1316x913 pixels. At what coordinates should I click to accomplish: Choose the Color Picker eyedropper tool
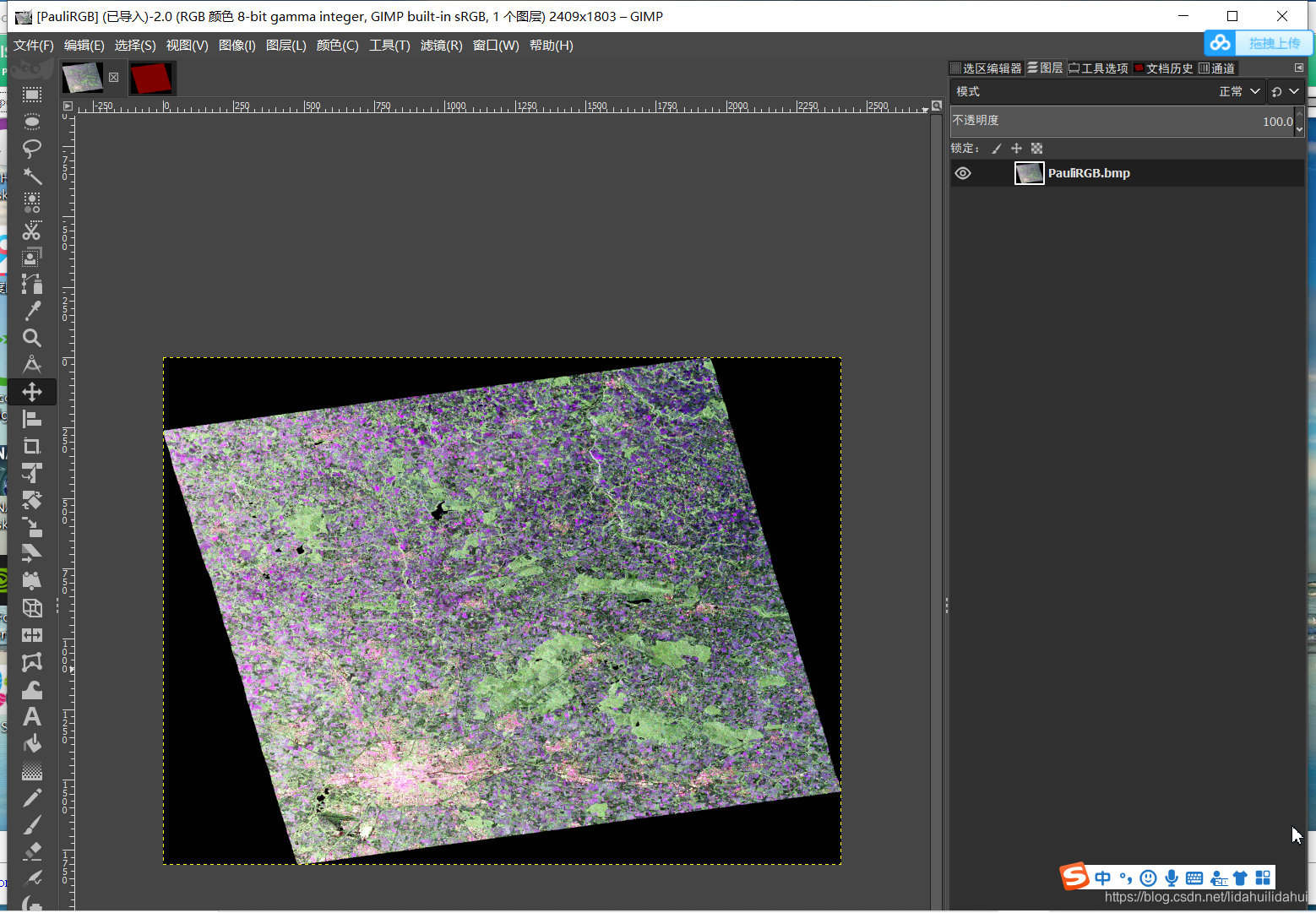click(32, 311)
